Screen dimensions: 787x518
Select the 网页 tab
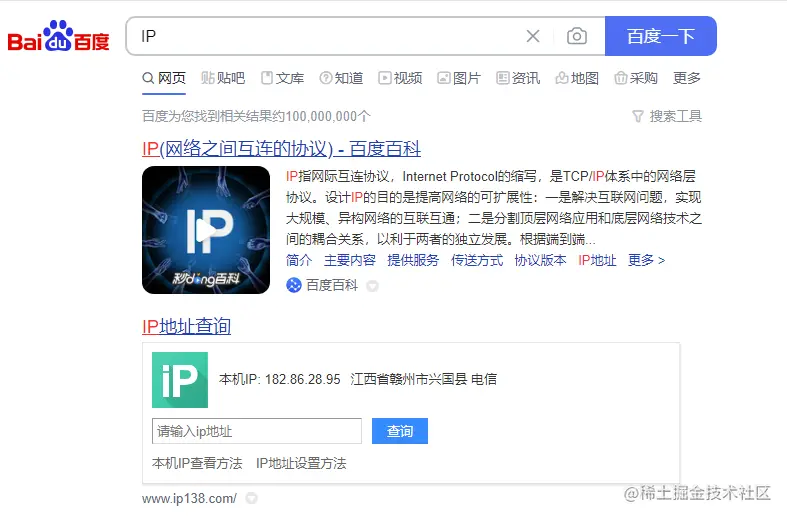164,78
